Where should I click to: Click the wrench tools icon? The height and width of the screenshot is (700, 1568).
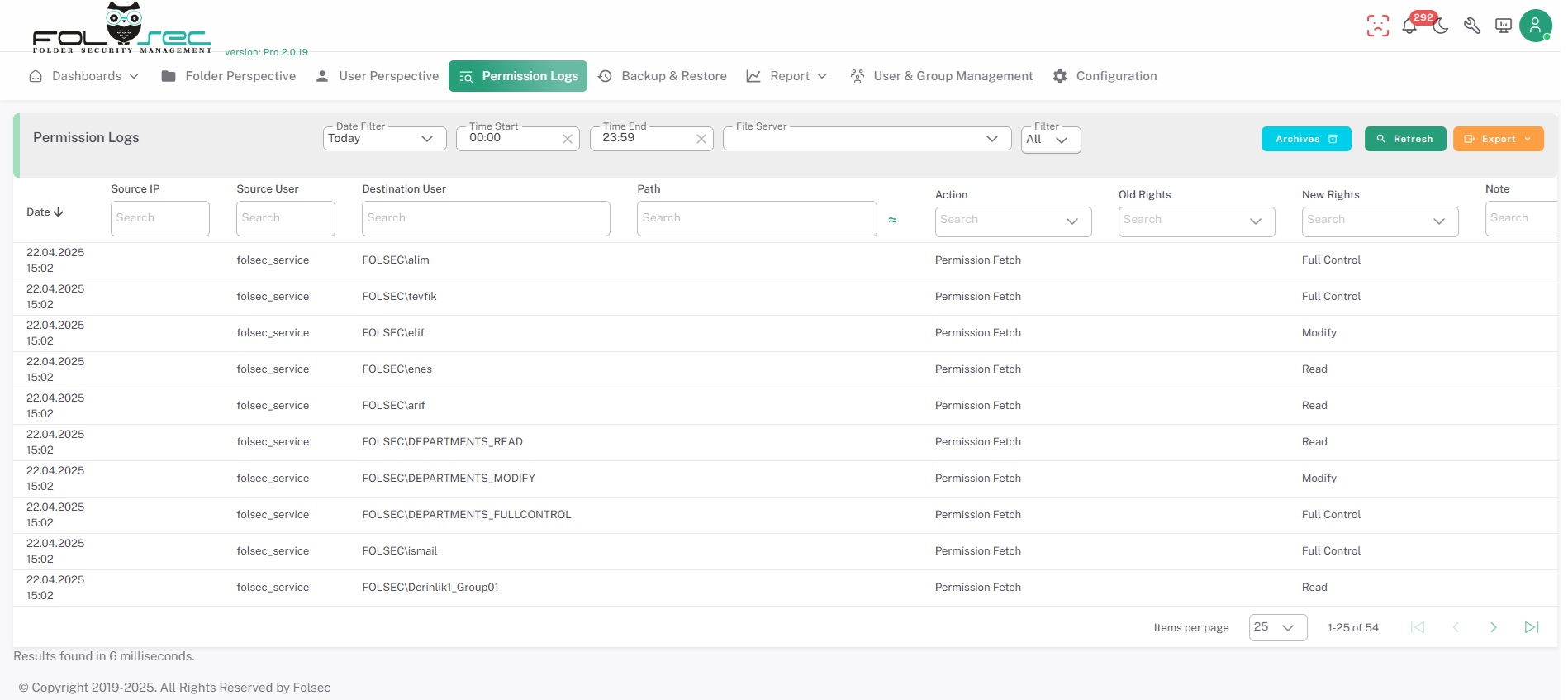(x=1471, y=26)
